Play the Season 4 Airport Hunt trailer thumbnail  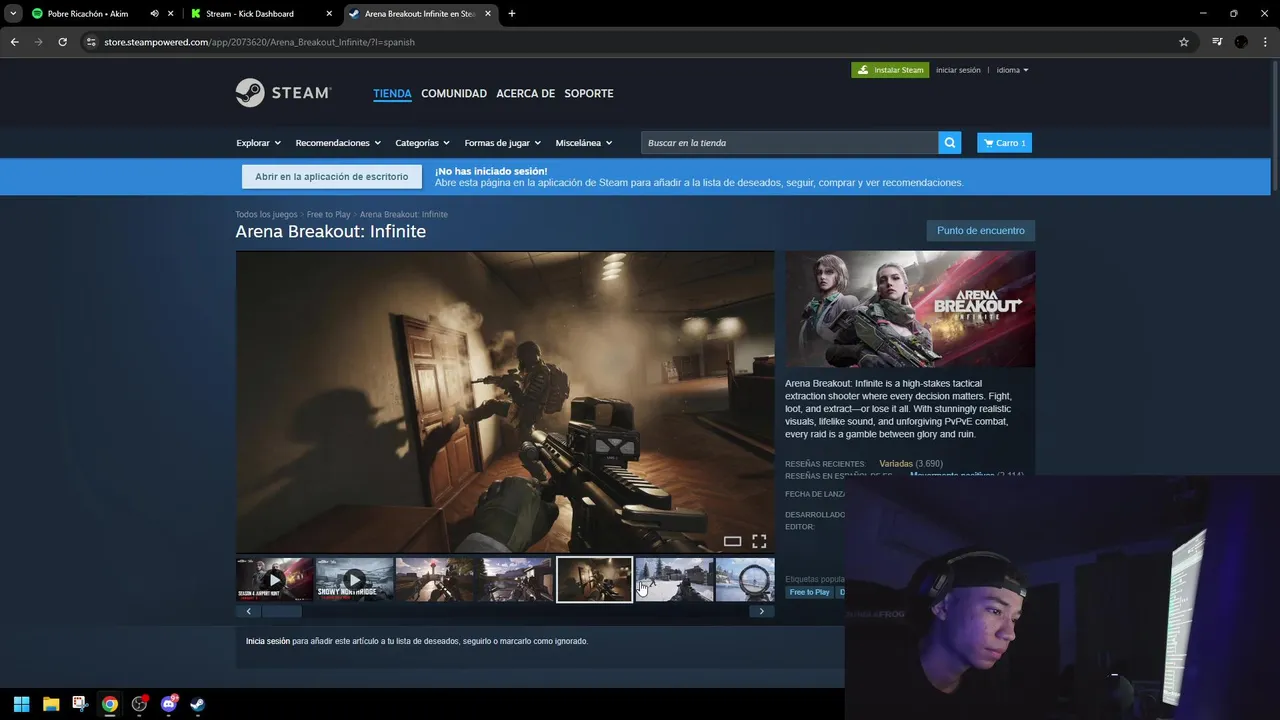(275, 580)
